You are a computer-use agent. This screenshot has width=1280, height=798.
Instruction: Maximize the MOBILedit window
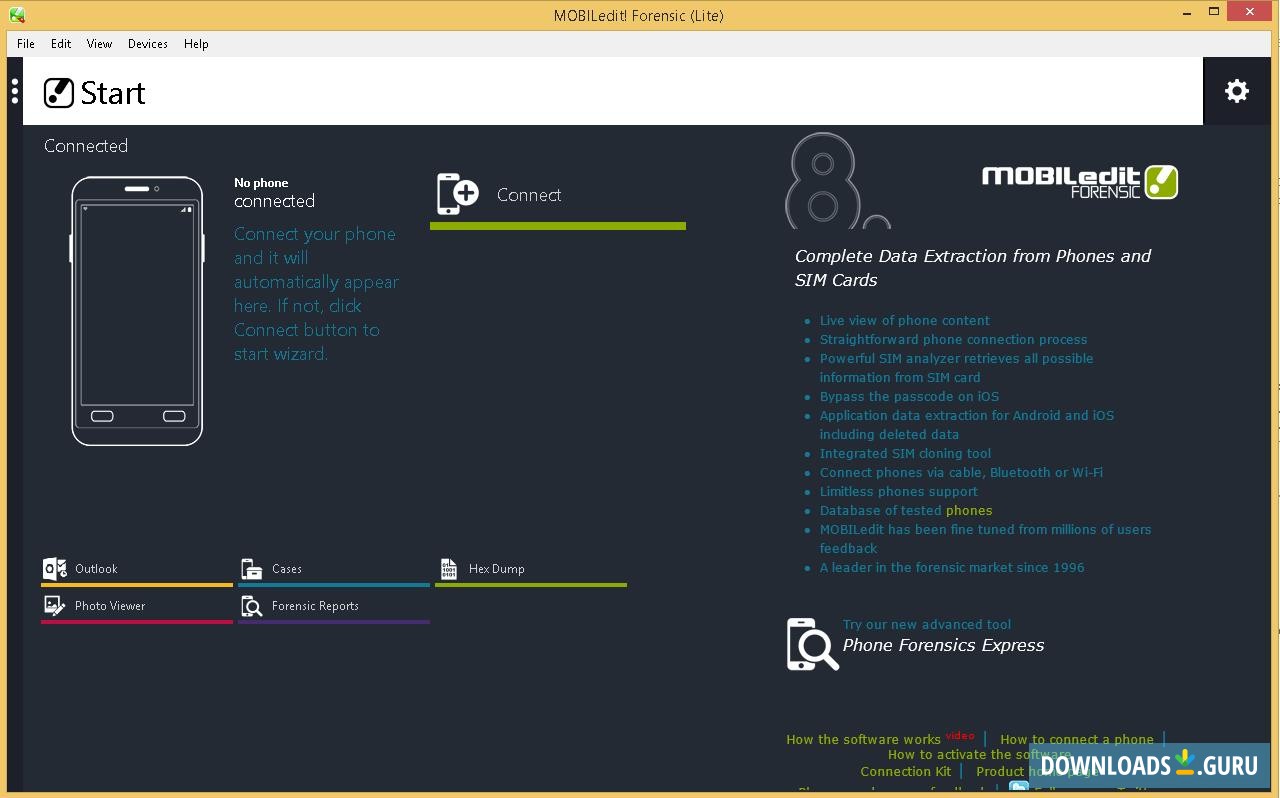pos(1214,12)
